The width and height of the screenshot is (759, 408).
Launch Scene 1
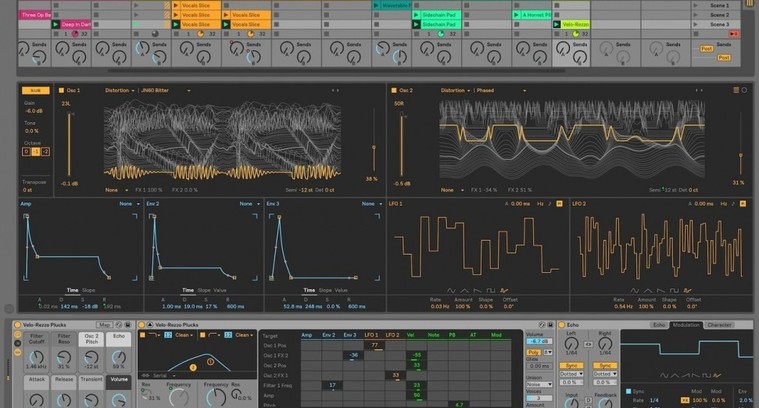tap(696, 5)
